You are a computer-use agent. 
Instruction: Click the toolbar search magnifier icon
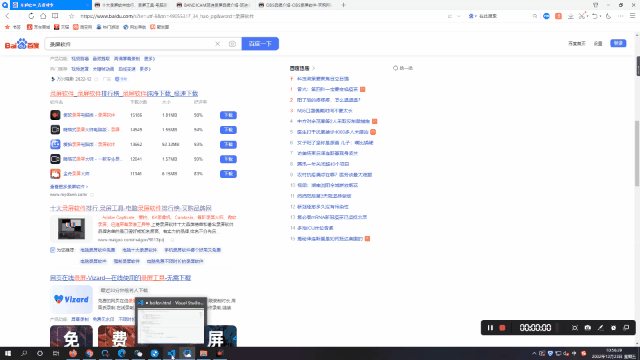(535, 16)
